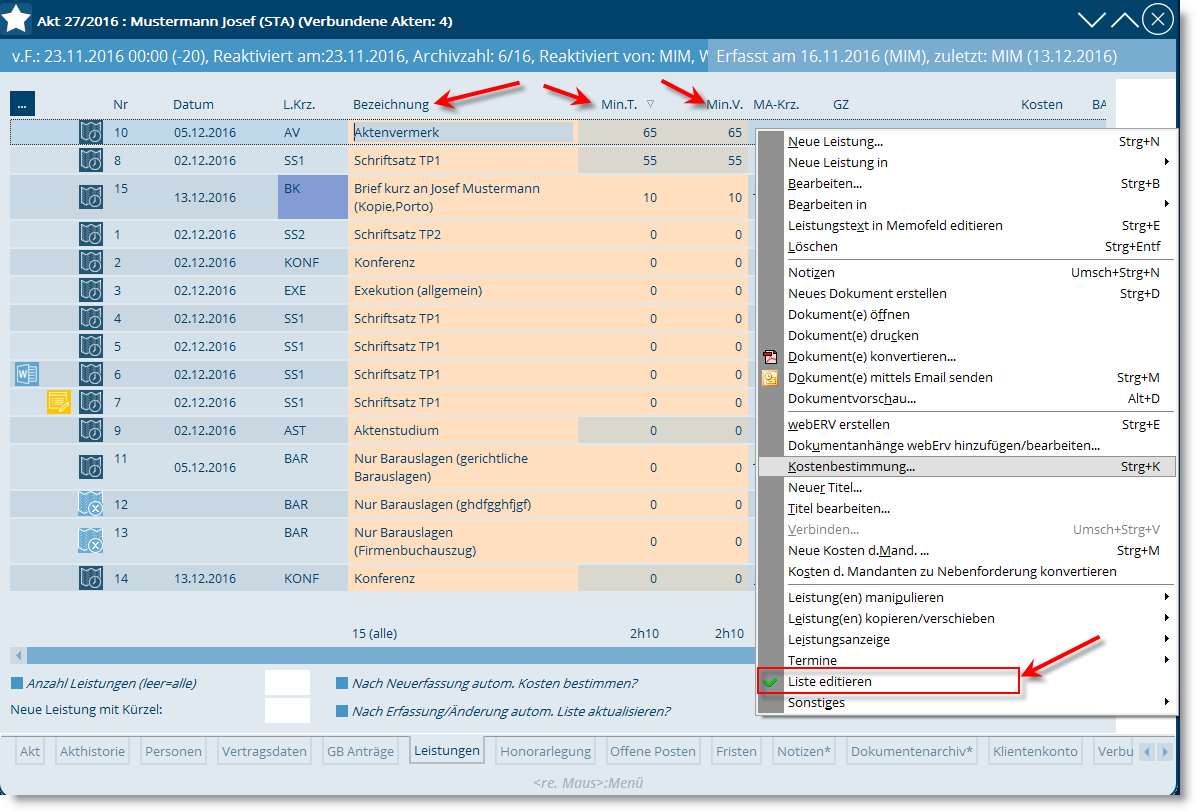This screenshot has height=811, width=1196.
Task: Click the crossed-out icon for entry Nr 13
Action: 91,541
